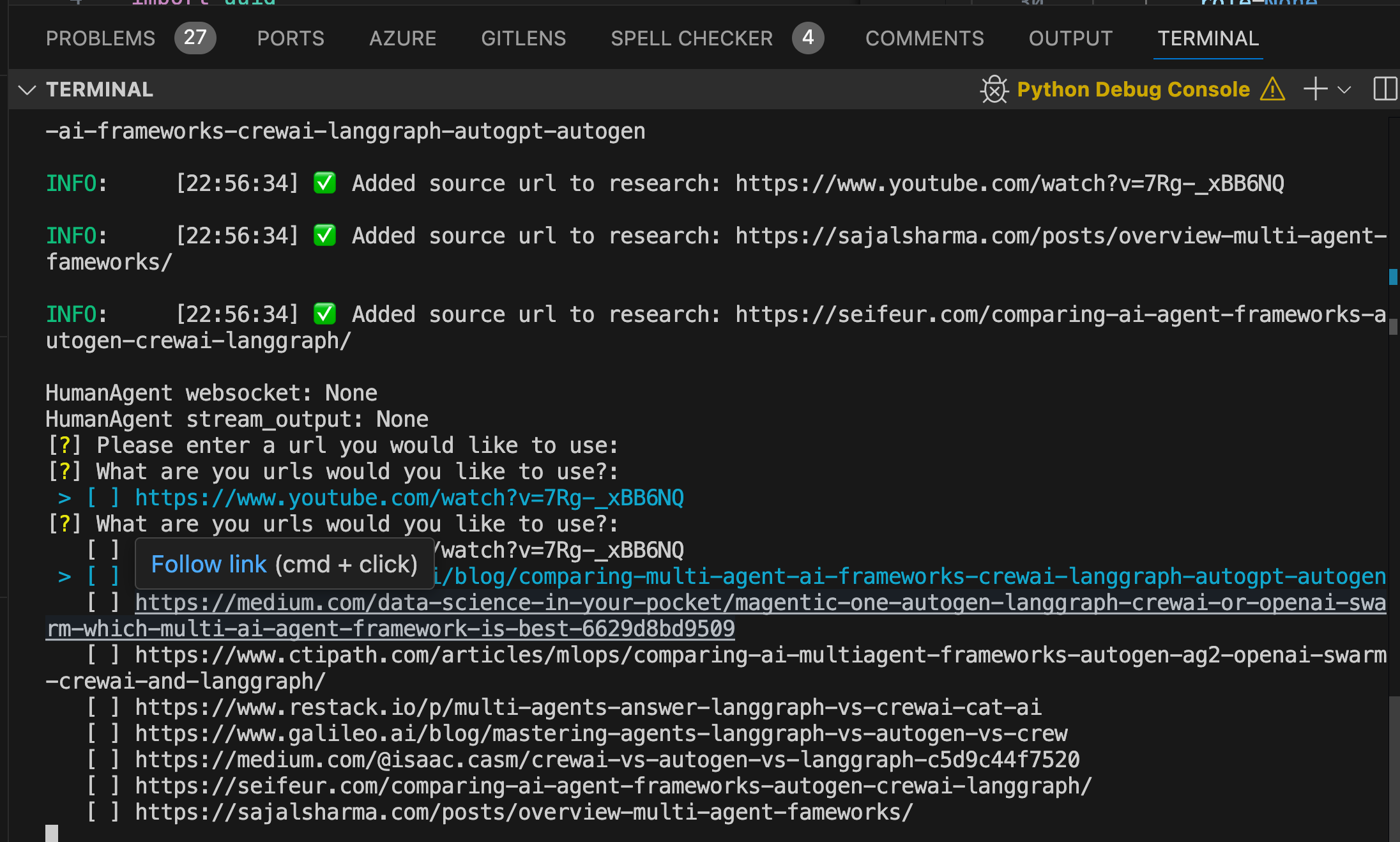This screenshot has width=1400, height=842.
Task: Open the PORTS tab
Action: click(x=291, y=38)
